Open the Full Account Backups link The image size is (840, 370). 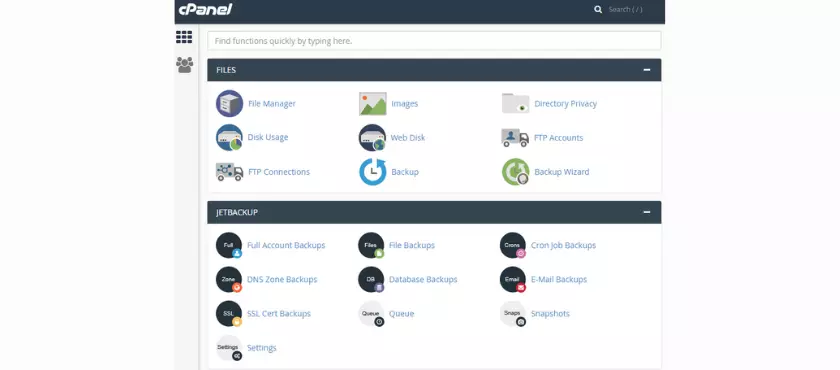[x=286, y=245]
